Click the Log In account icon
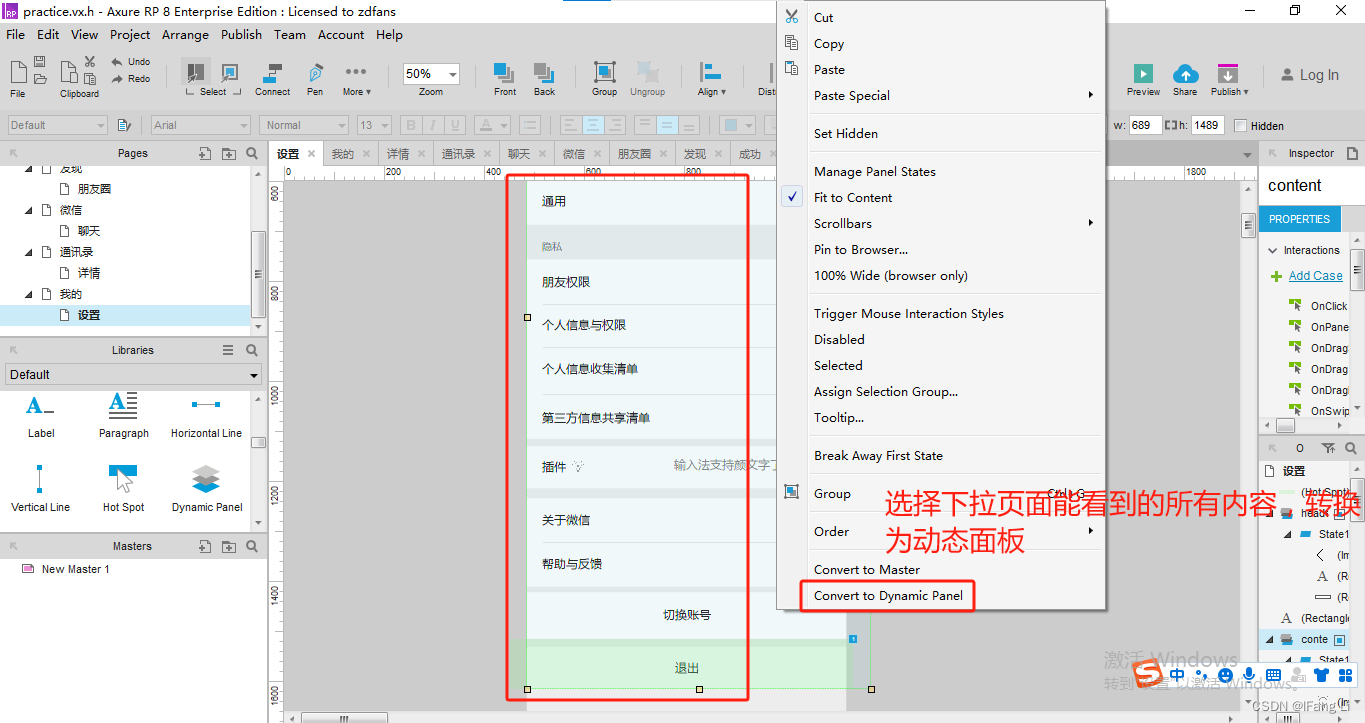Image resolution: width=1365 pixels, height=723 pixels. (1287, 75)
